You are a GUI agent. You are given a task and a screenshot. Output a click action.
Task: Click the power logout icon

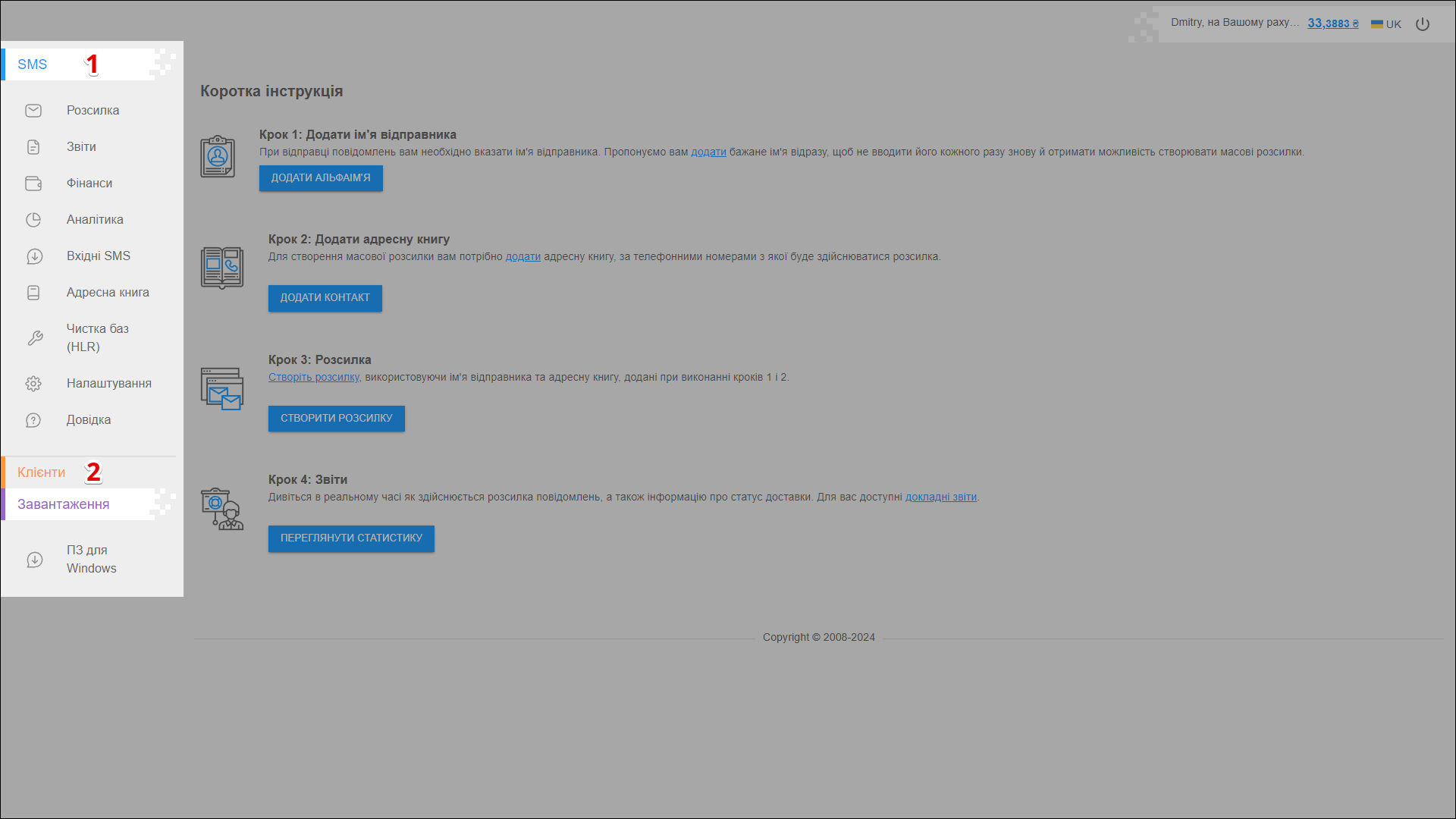tap(1423, 24)
